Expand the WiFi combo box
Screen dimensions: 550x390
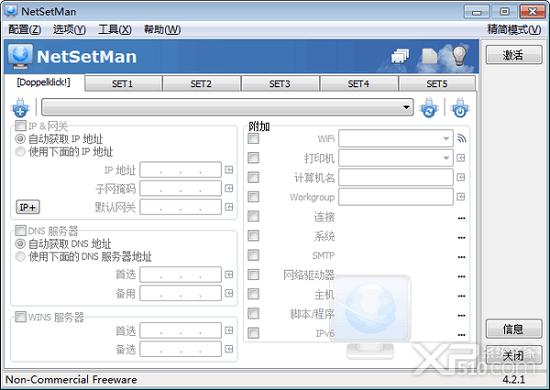(396, 139)
